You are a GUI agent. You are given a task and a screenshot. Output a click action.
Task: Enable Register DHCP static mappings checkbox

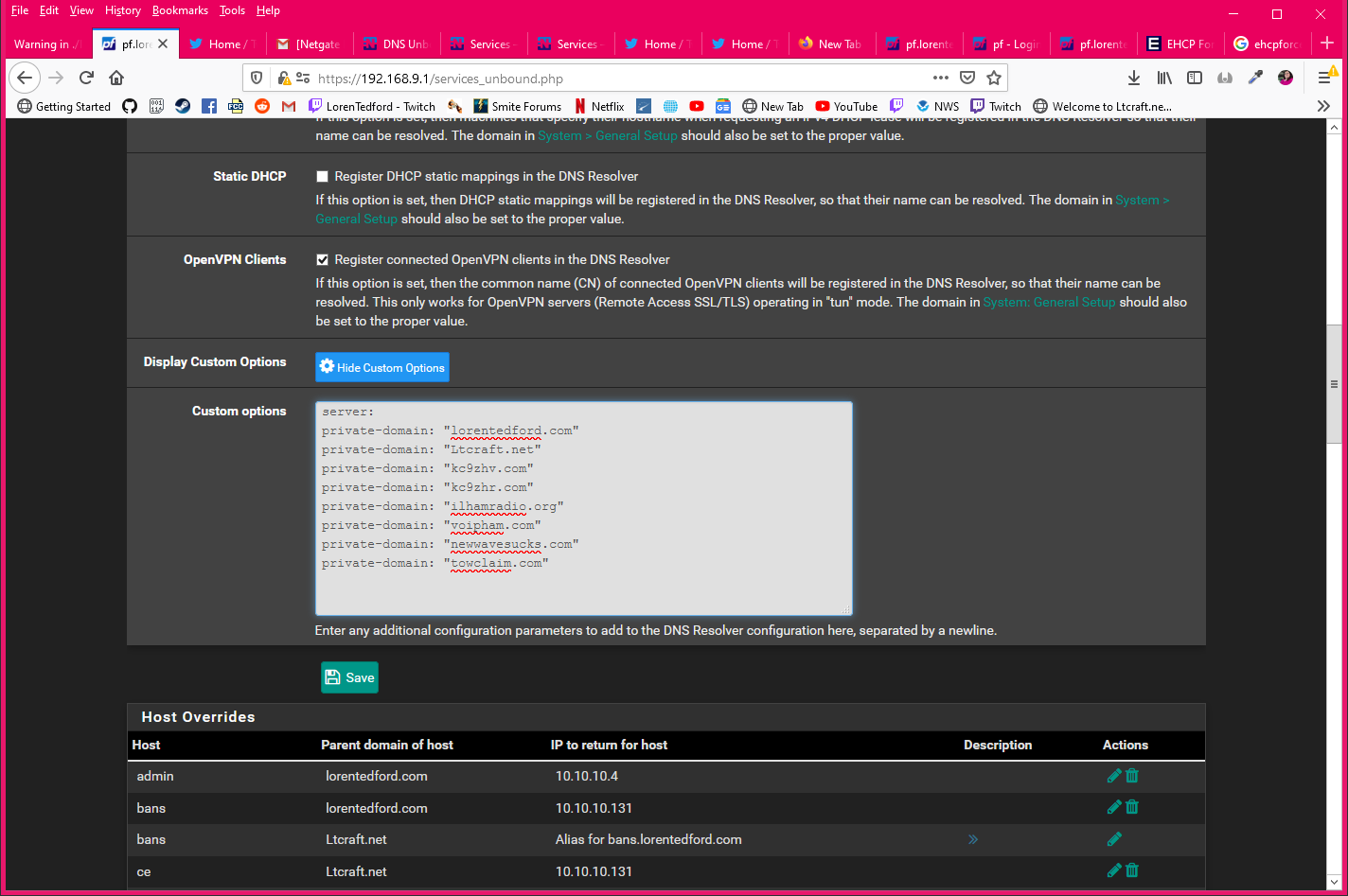(323, 177)
